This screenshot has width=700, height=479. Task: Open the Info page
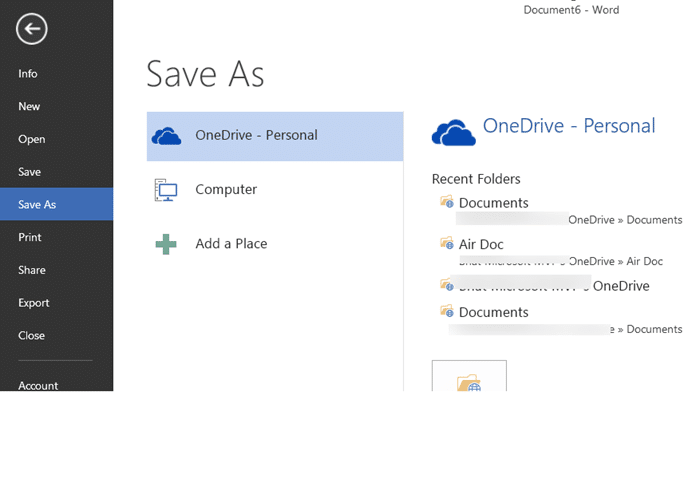(28, 74)
